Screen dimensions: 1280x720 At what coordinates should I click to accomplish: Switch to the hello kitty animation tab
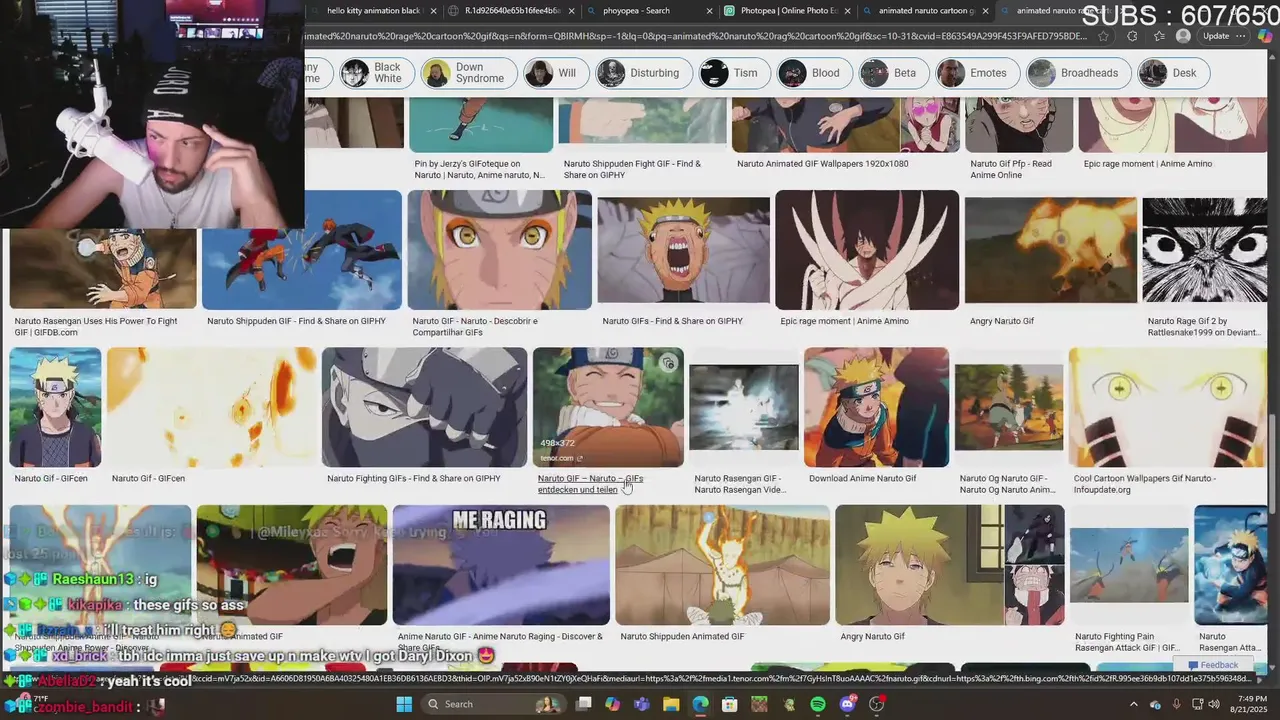pyautogui.click(x=375, y=11)
